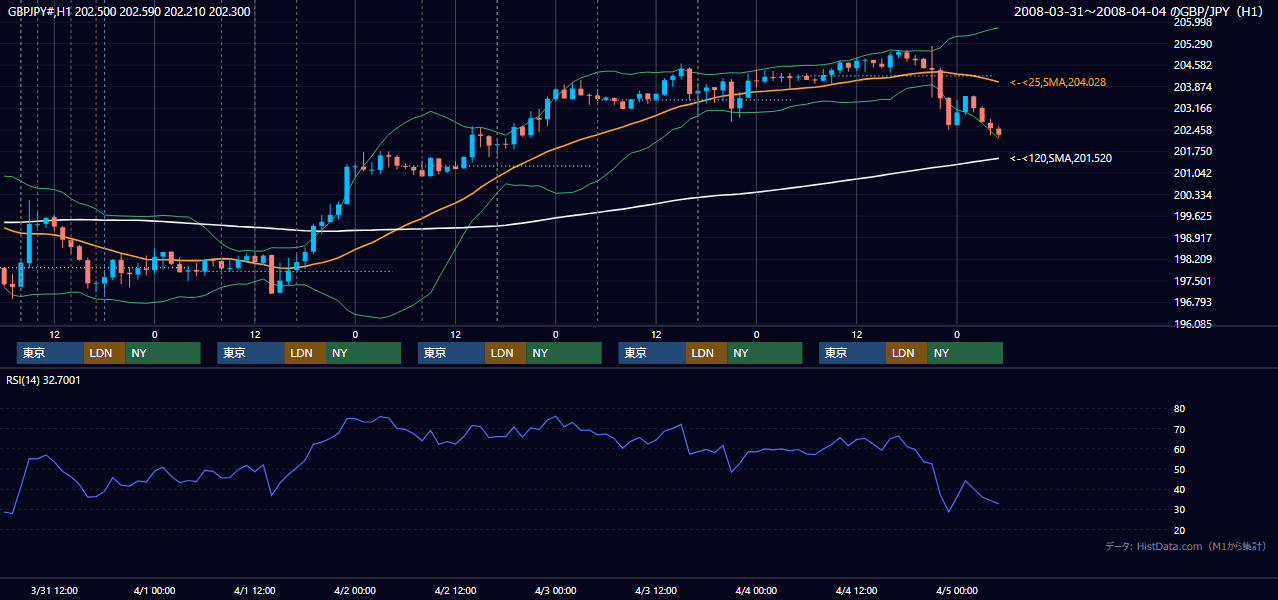Screen dimensions: 1278x600
Task: Click the RSI 70 level label
Action: 1179,429
